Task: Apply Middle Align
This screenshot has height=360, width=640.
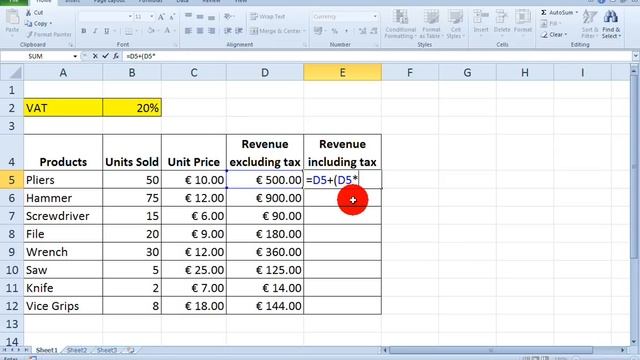Action: pos(200,16)
